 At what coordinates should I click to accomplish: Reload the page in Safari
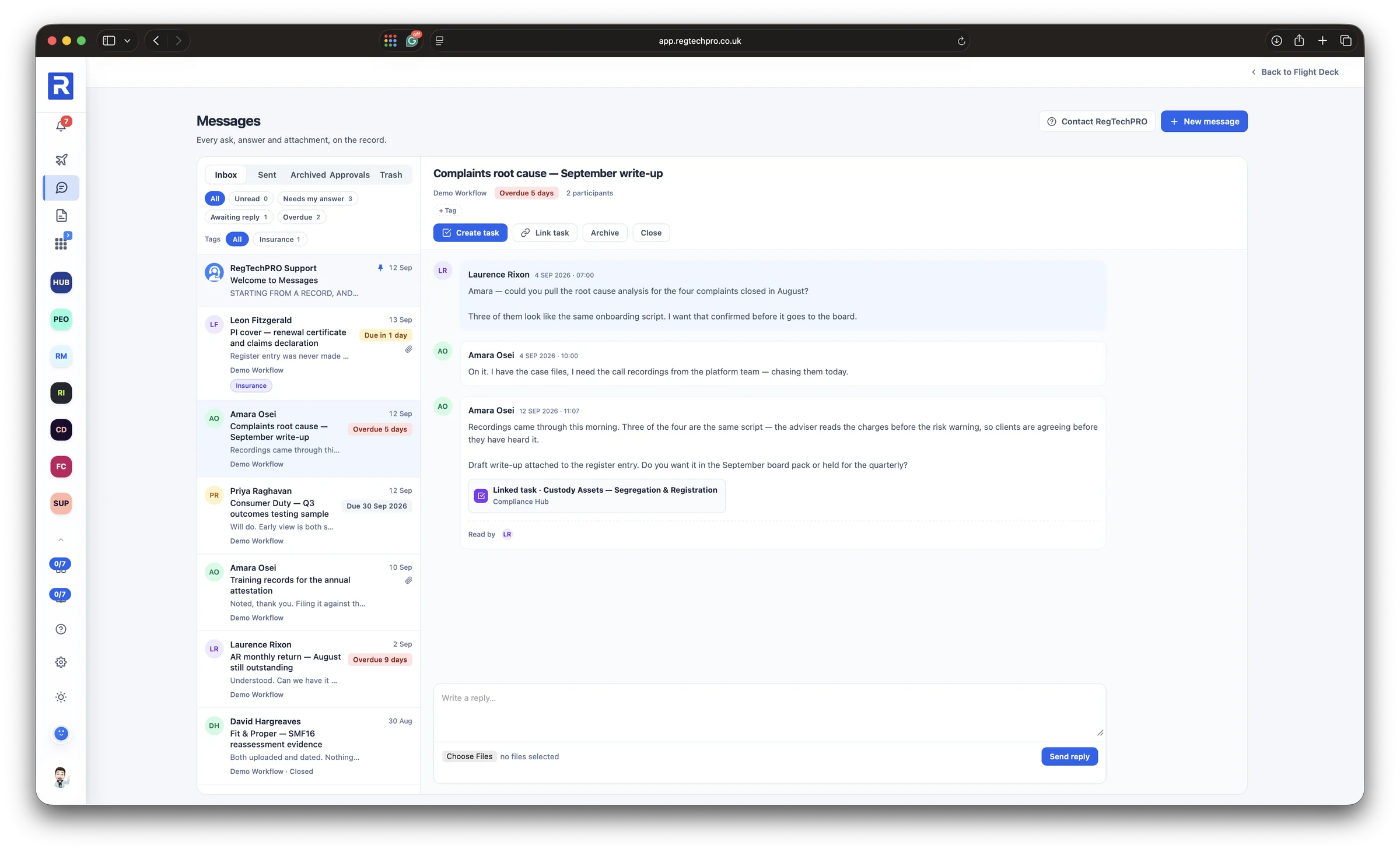[961, 41]
